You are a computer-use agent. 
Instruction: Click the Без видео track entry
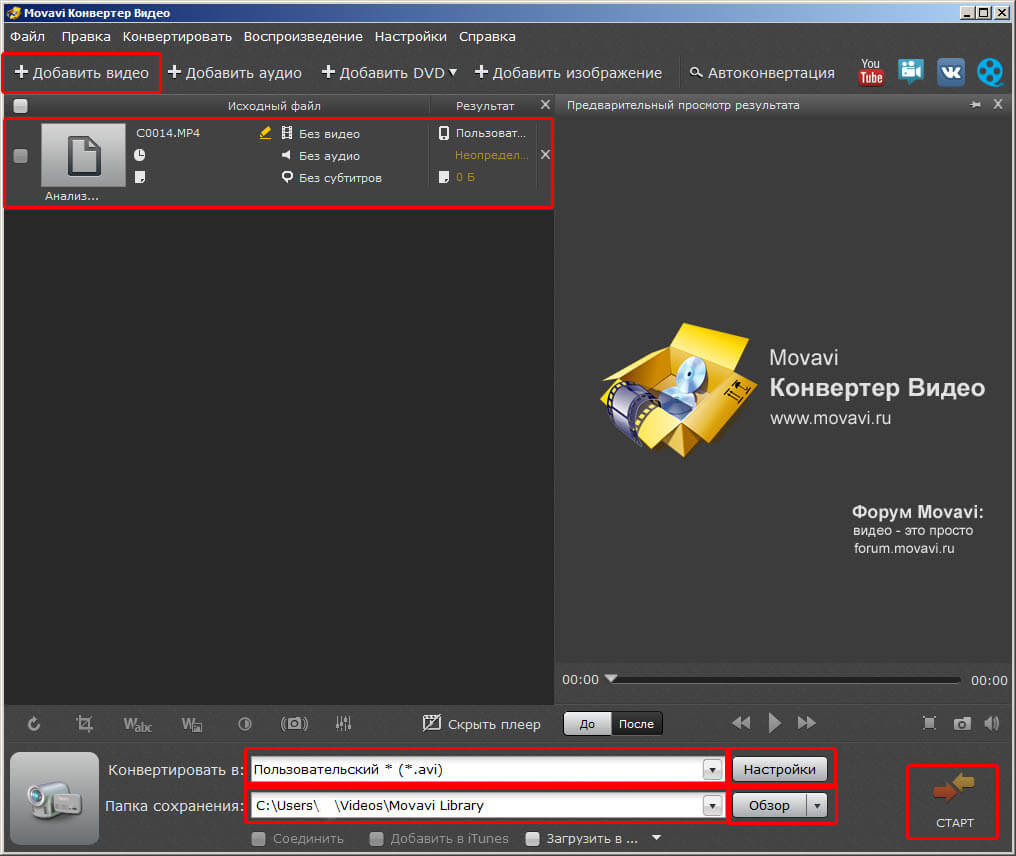[329, 133]
